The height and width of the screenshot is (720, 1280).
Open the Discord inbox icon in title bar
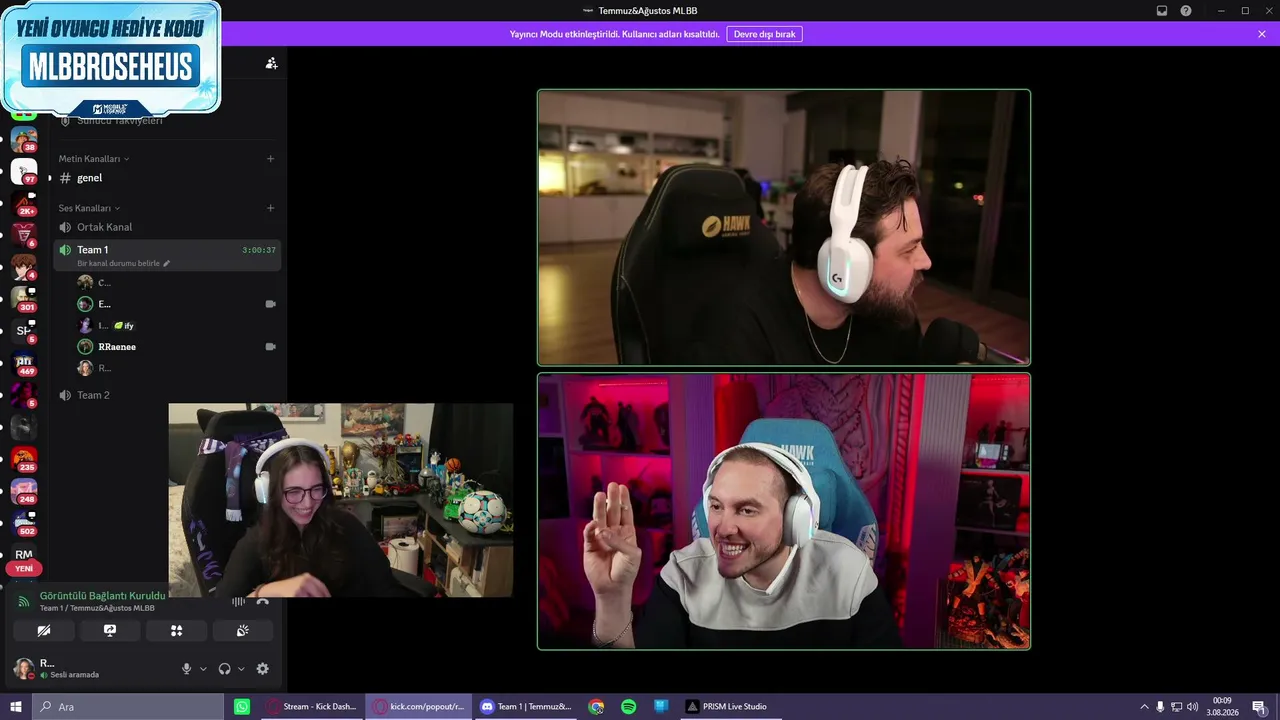1162,11
